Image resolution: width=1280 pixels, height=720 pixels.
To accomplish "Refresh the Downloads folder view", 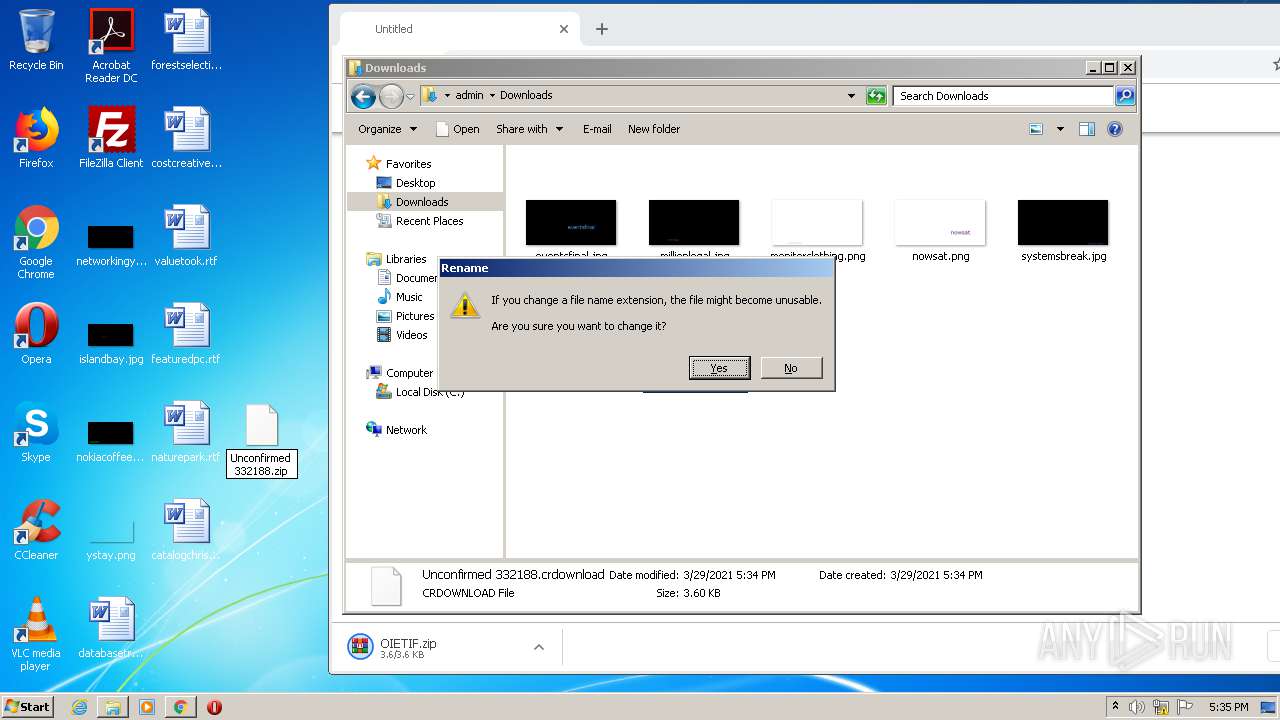I will coord(876,96).
